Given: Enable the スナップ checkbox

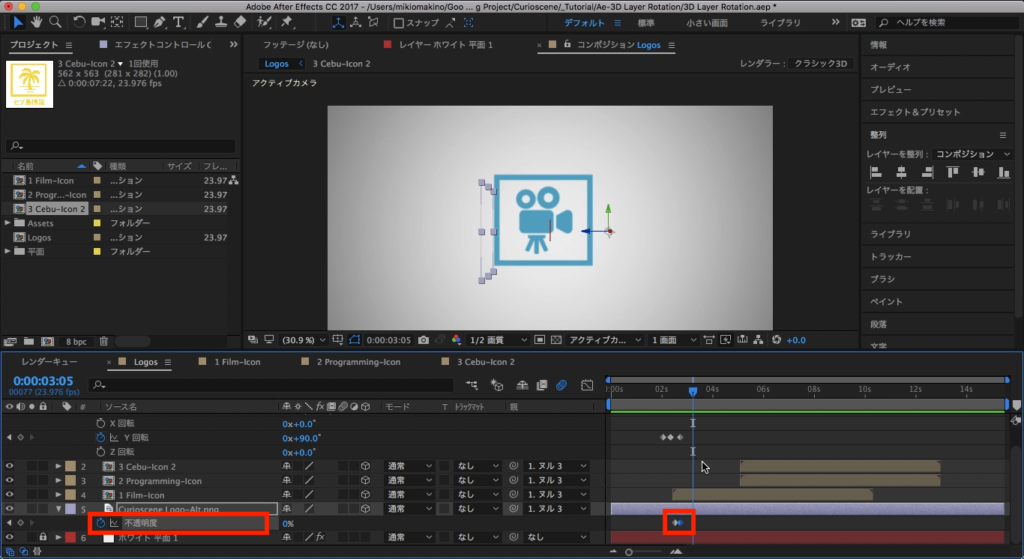Looking at the screenshot, I should point(399,23).
